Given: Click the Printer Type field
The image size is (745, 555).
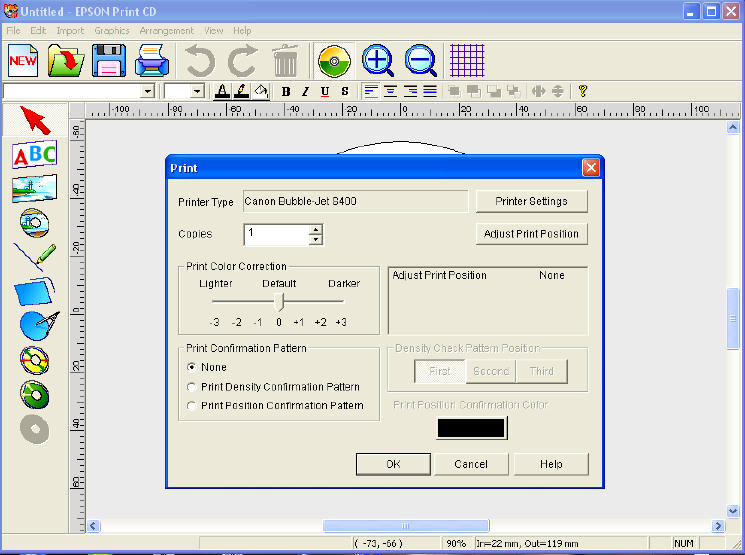Looking at the screenshot, I should (x=355, y=201).
